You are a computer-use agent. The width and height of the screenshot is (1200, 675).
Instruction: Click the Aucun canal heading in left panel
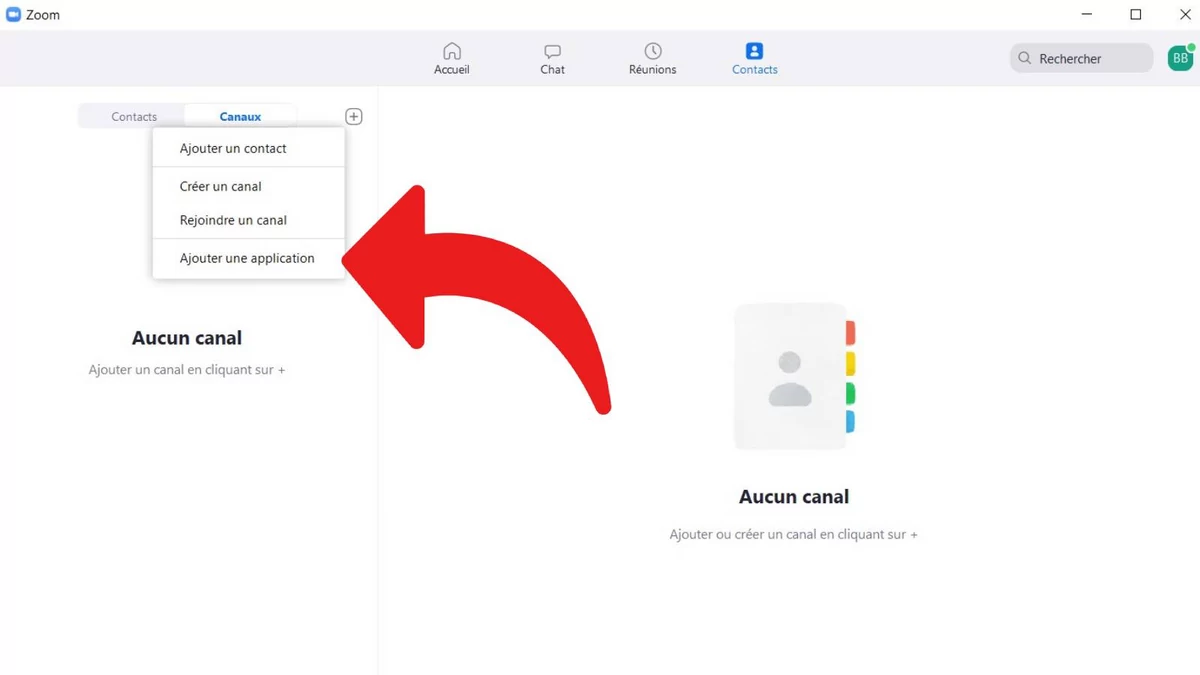coord(187,338)
